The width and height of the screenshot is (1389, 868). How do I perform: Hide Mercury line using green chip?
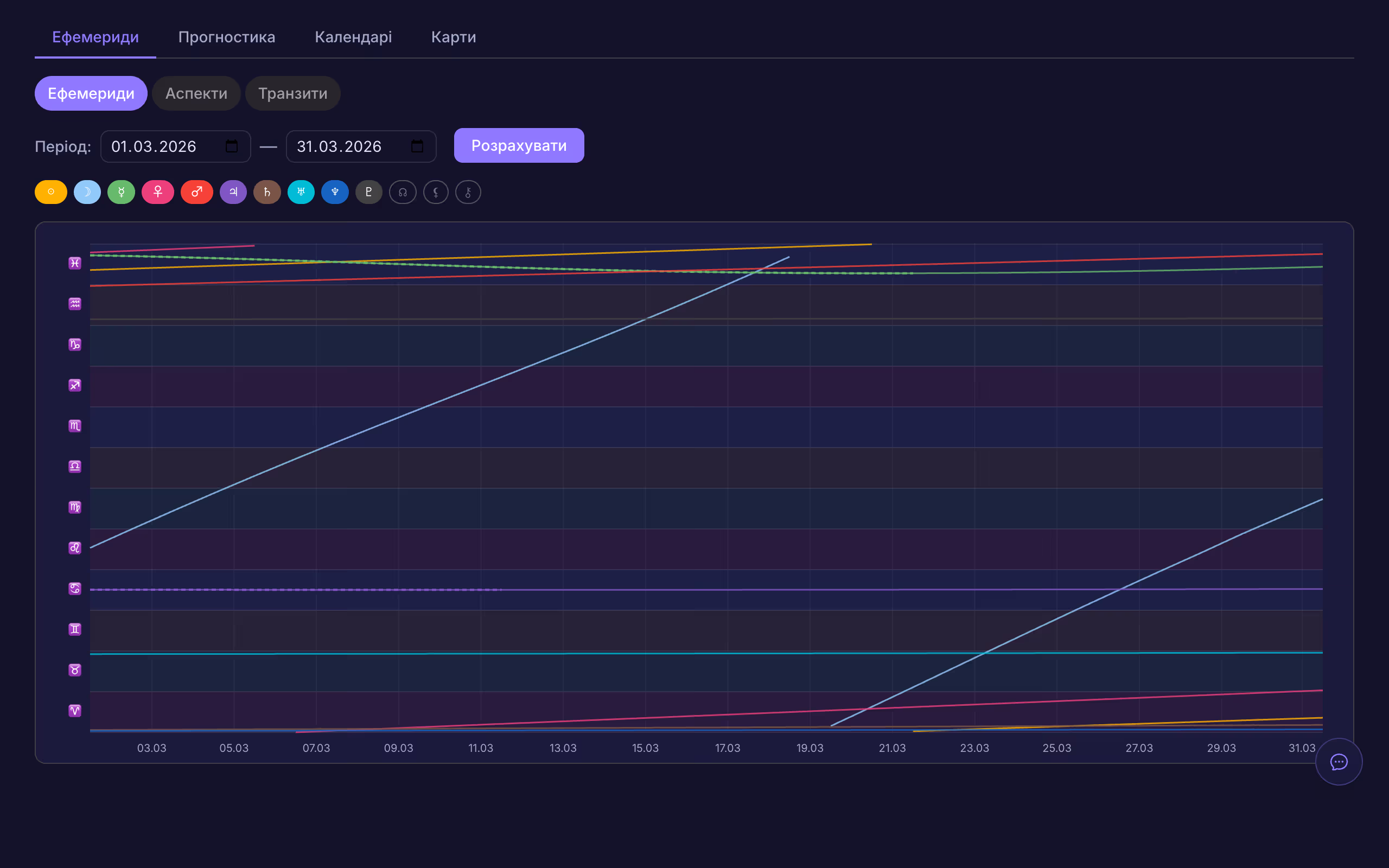click(121, 192)
